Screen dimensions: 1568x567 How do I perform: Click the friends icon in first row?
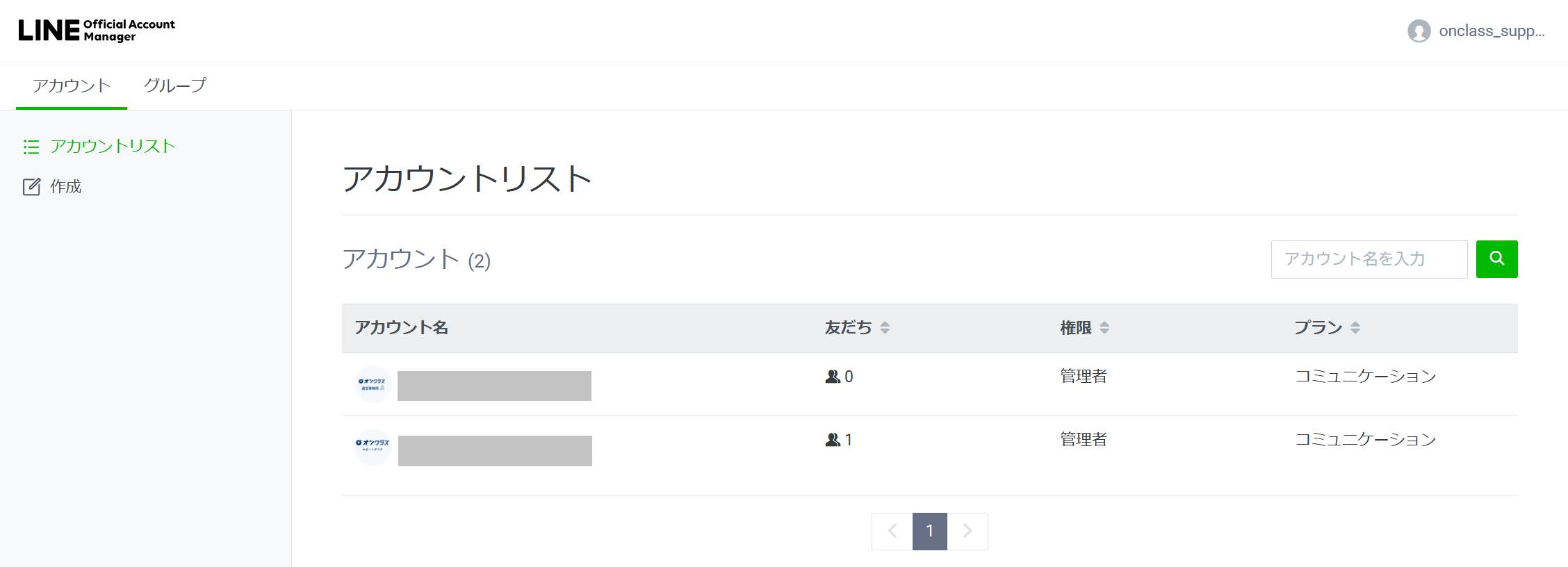pos(833,377)
